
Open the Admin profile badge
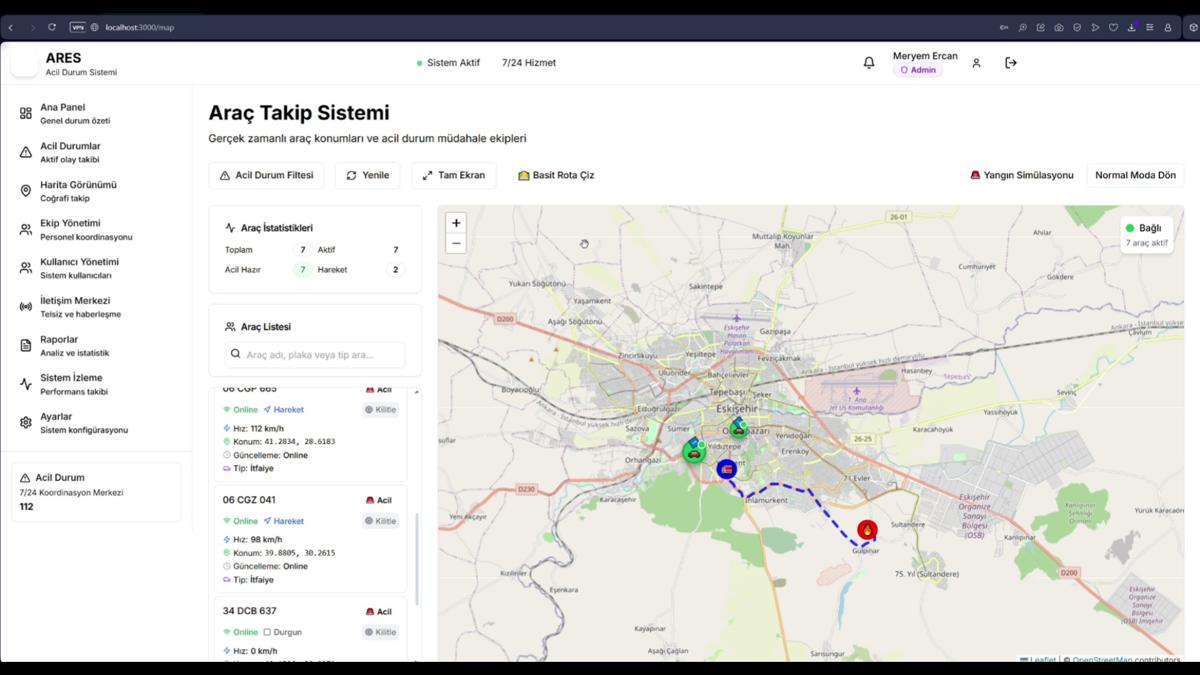[x=918, y=70]
